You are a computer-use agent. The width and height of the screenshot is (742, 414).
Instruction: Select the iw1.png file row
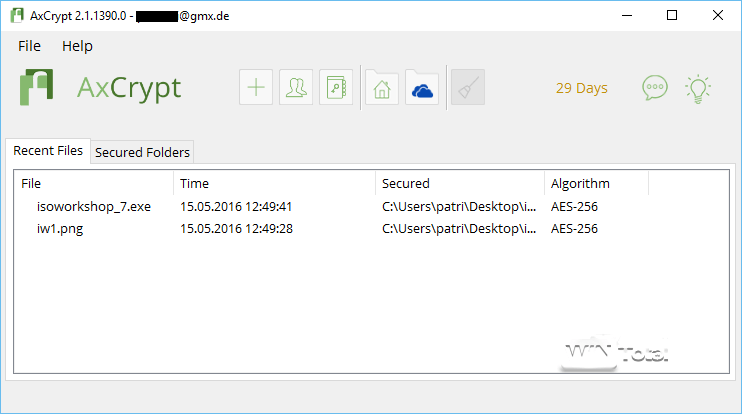coord(62,228)
